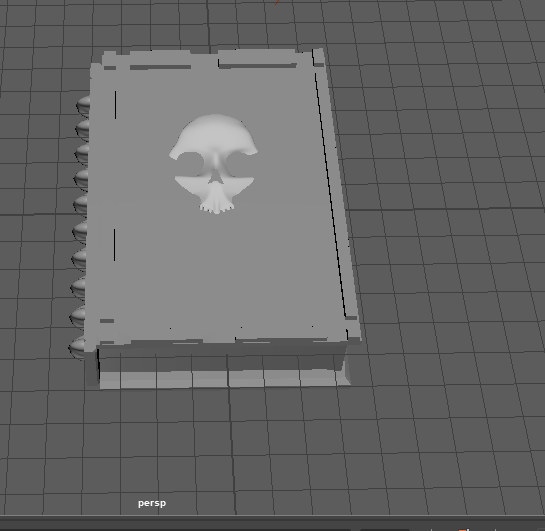545x531 pixels.
Task: Click the dark slot at the cover's top left
Action: pos(160,67)
